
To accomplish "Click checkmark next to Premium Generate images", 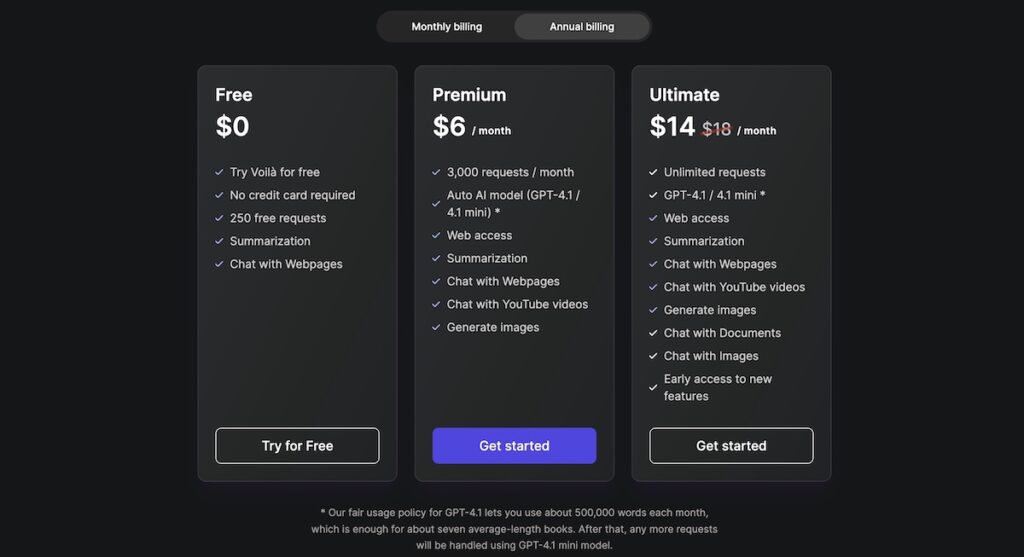I will click(436, 327).
